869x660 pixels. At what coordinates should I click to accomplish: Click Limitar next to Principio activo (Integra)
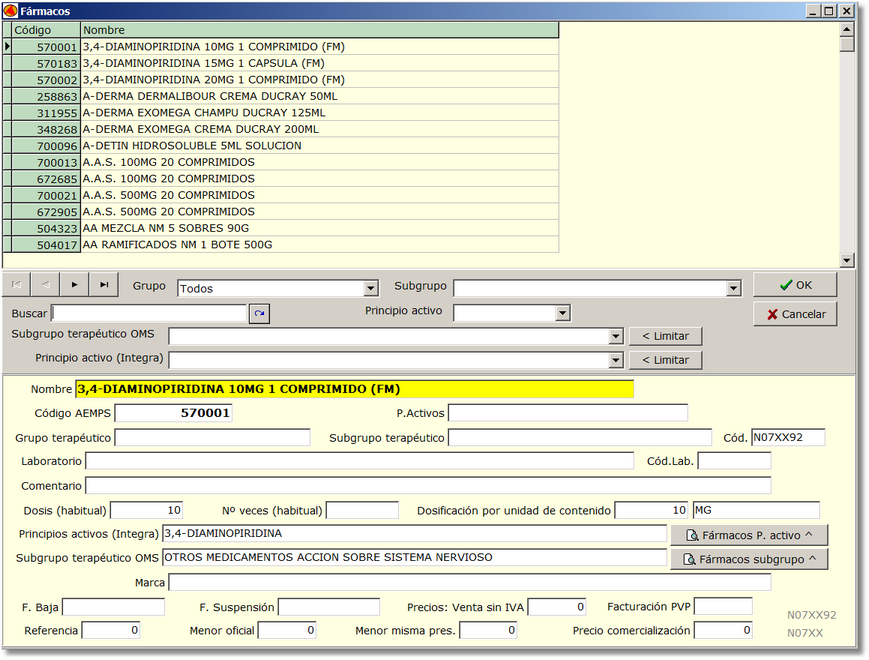click(666, 360)
